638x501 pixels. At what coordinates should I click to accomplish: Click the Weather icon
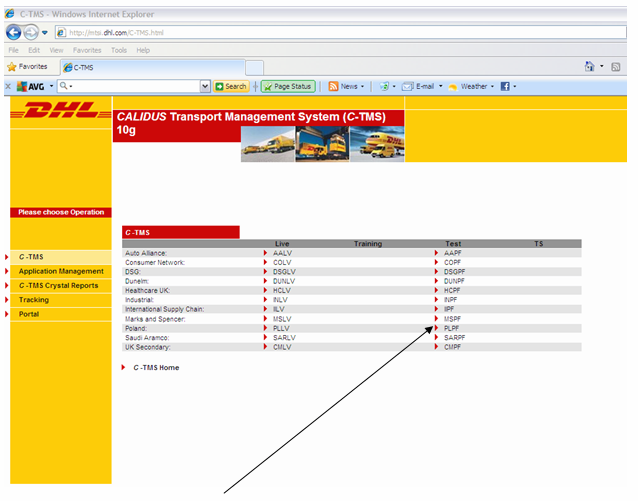pyautogui.click(x=452, y=87)
